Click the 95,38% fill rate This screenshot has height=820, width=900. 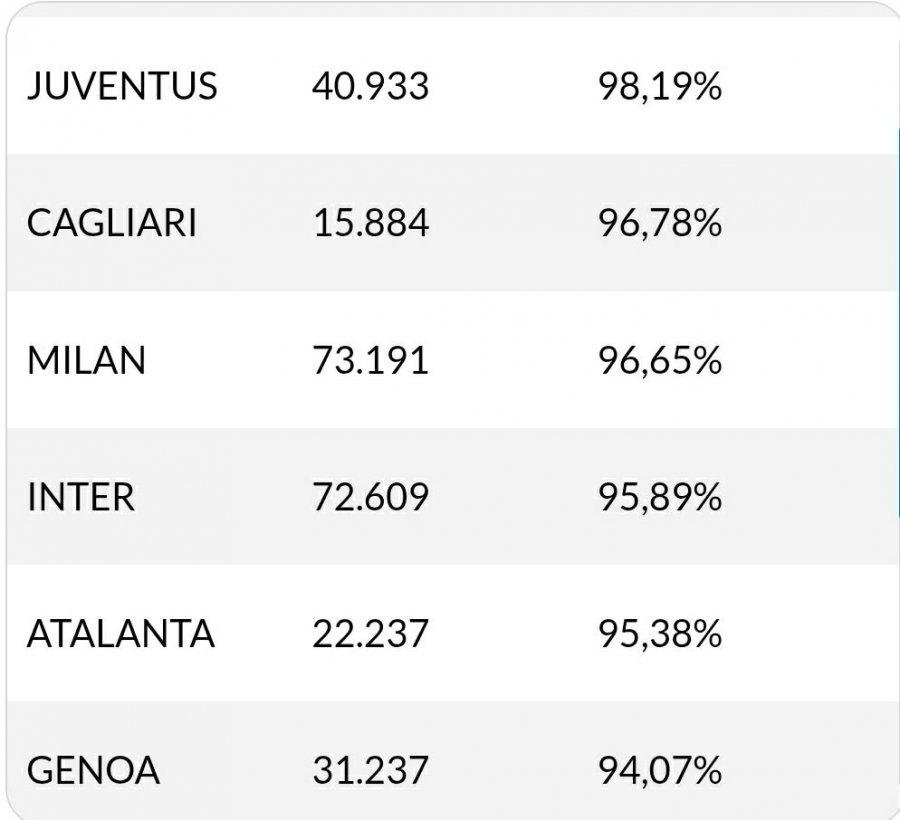[x=659, y=634]
